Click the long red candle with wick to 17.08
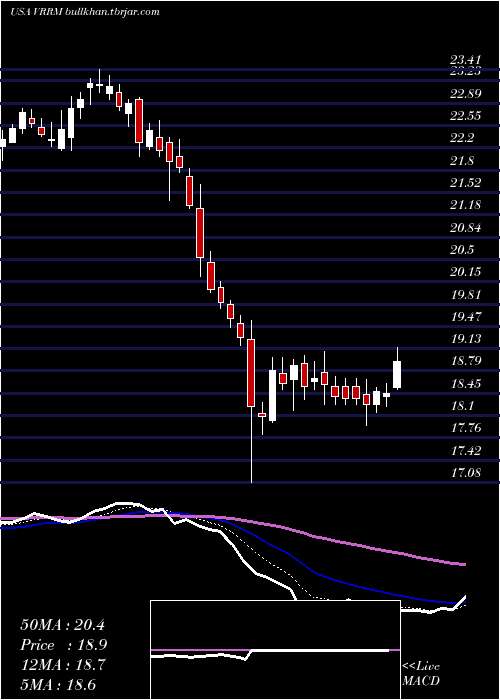The height and width of the screenshot is (700, 500). pos(251,401)
